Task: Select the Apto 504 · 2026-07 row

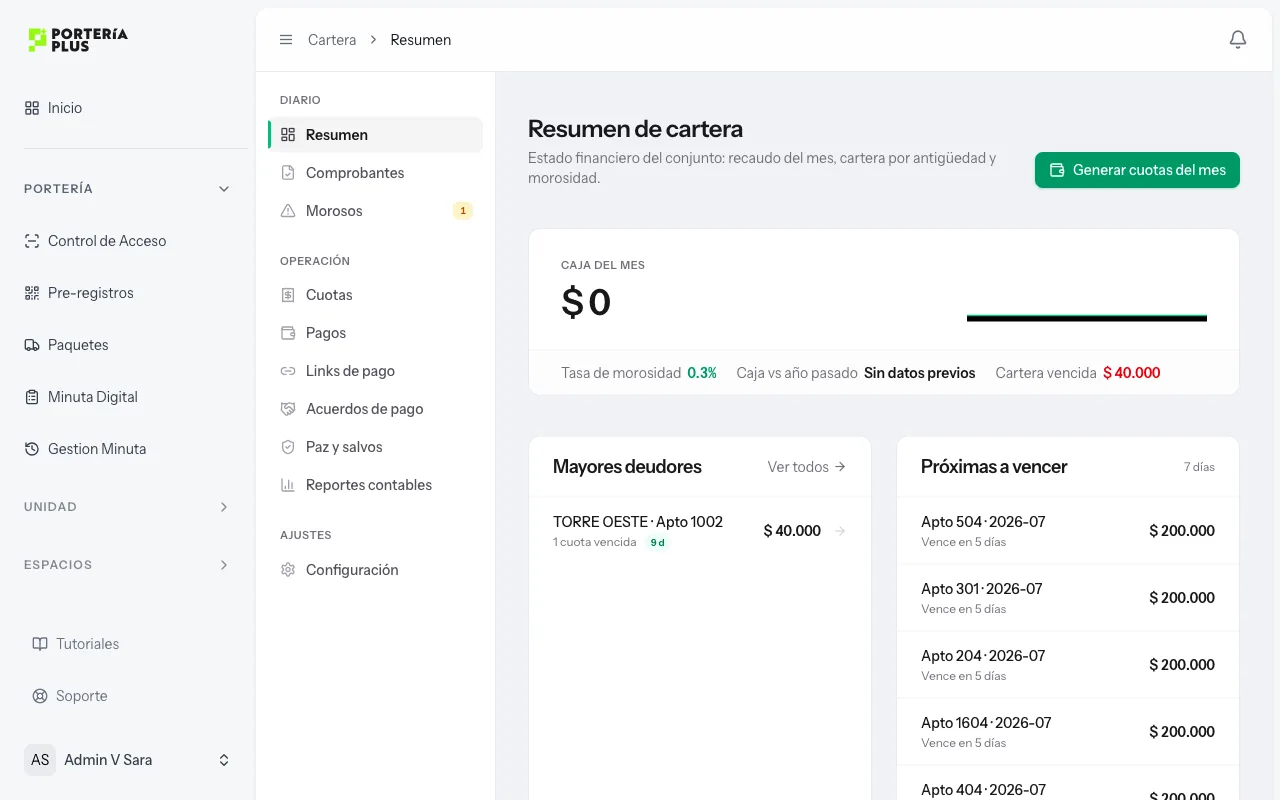Action: click(1068, 531)
